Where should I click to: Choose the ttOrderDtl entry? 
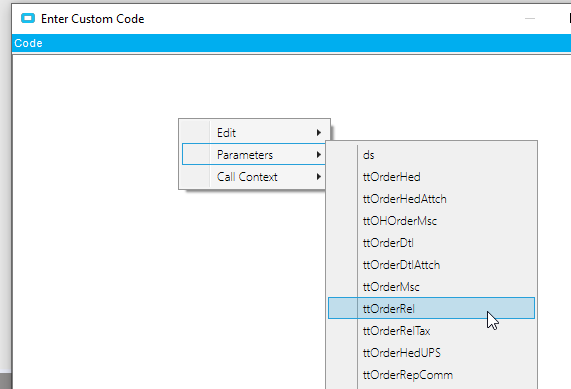432,243
